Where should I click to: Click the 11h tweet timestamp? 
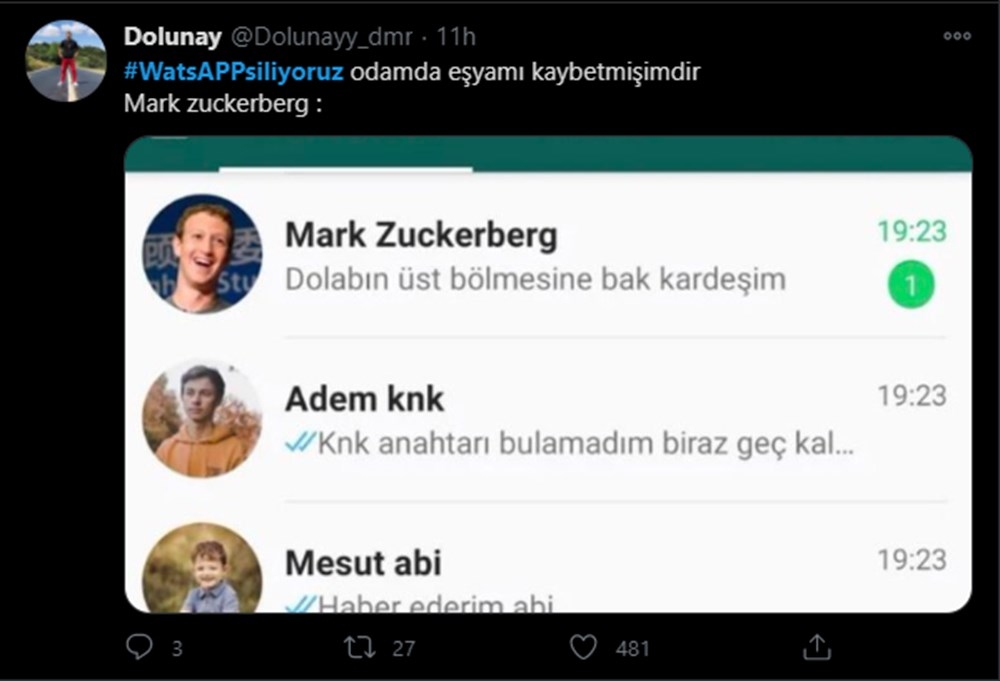coord(456,37)
